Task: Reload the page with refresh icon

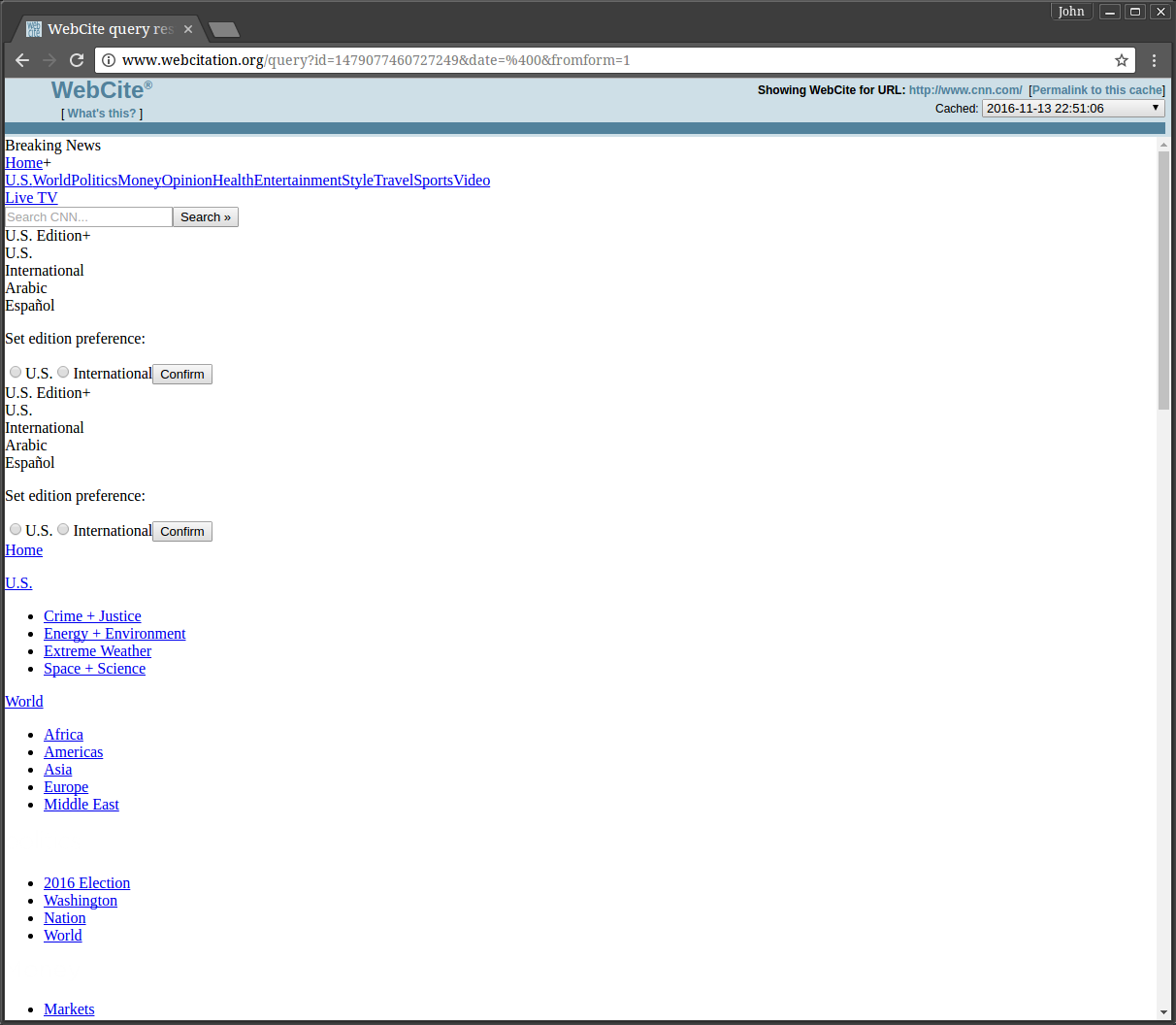Action: tap(77, 60)
